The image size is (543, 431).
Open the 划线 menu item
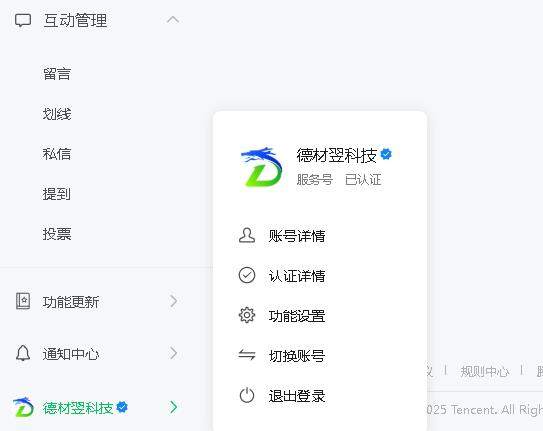pos(57,114)
